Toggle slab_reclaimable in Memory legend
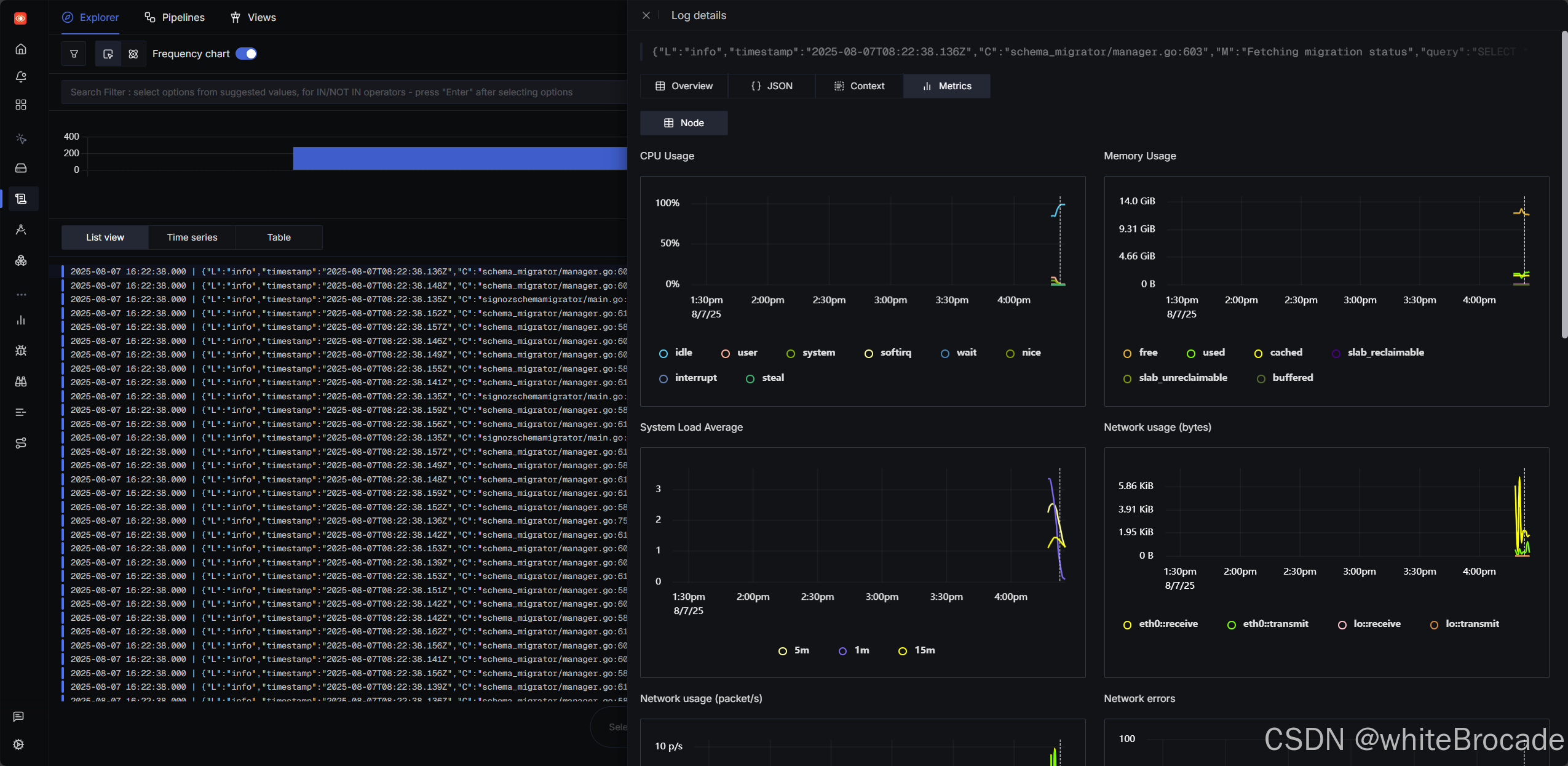Viewport: 1568px width, 766px height. (1377, 353)
